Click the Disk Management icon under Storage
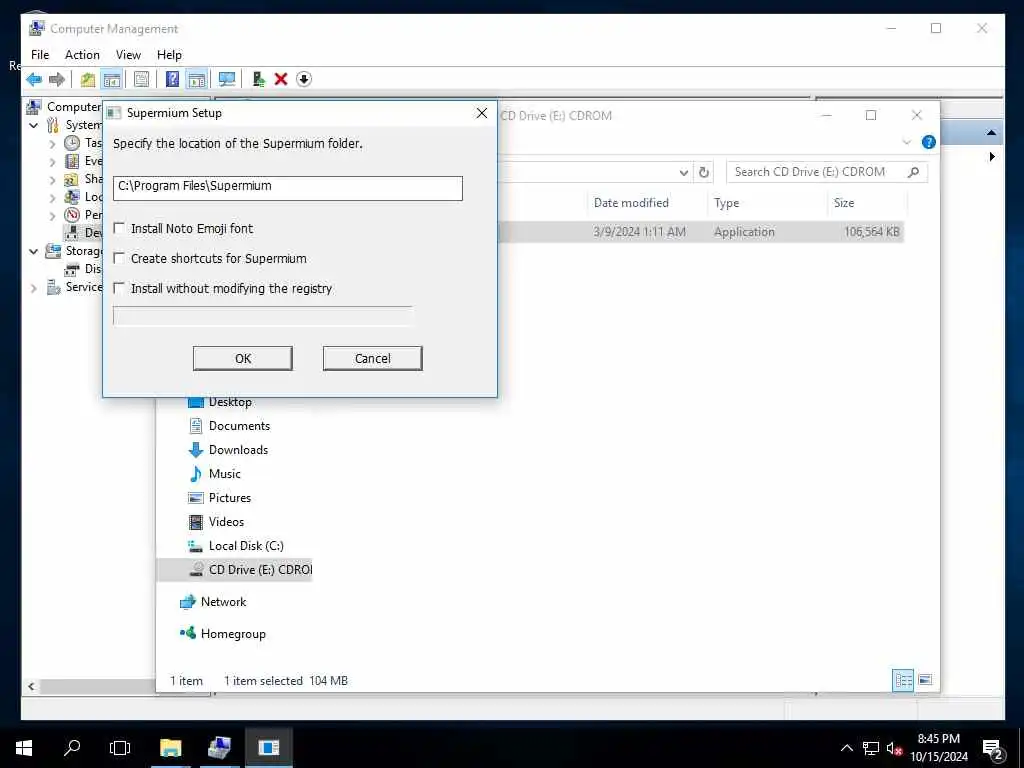 tap(72, 268)
